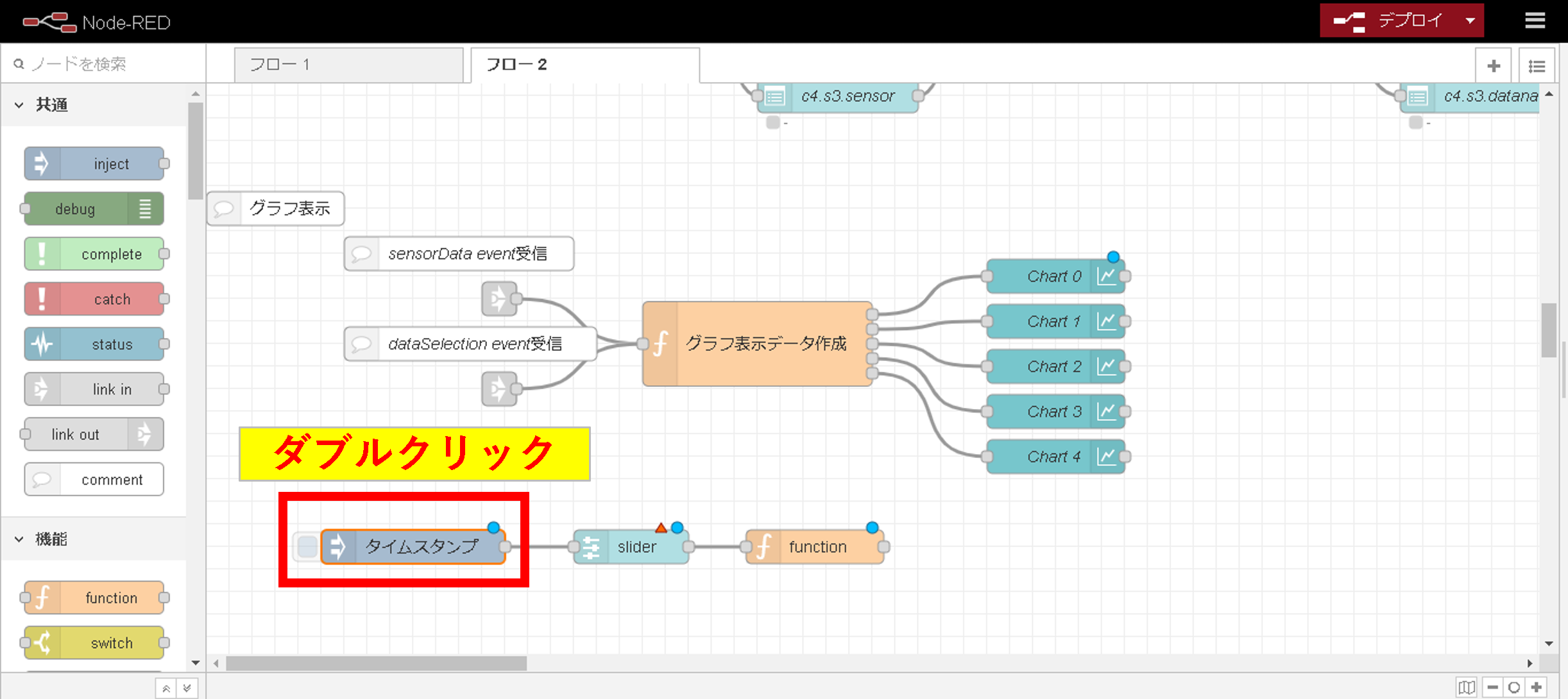Select the link out palette node
The height and width of the screenshot is (699, 1568).
click(94, 434)
